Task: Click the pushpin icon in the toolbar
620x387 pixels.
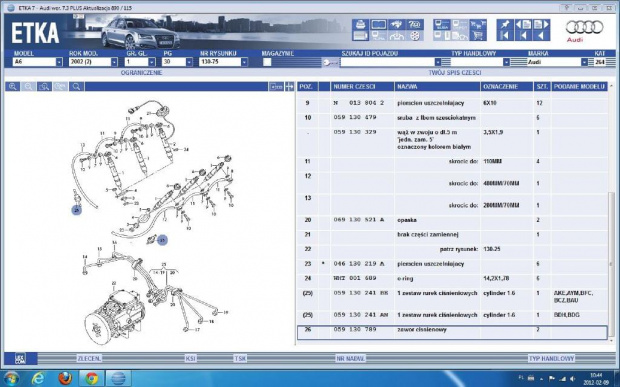Action: [x=505, y=25]
